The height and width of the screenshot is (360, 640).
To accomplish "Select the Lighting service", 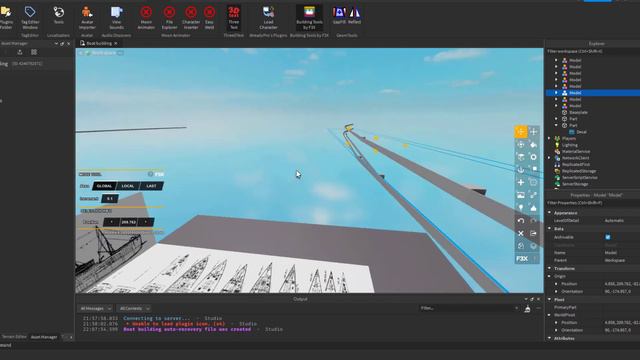I will click(x=569, y=145).
